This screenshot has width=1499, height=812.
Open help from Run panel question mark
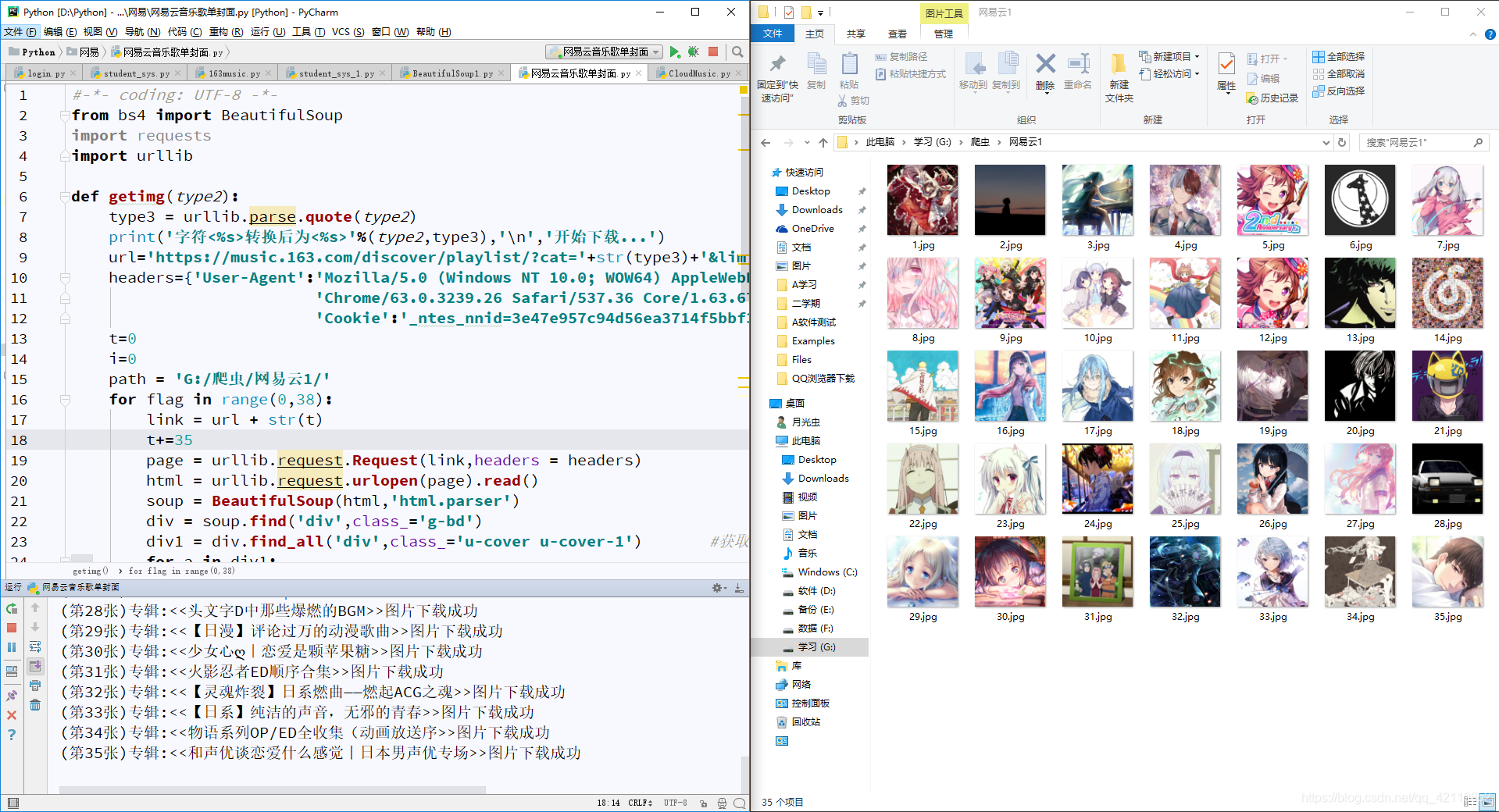coord(12,735)
